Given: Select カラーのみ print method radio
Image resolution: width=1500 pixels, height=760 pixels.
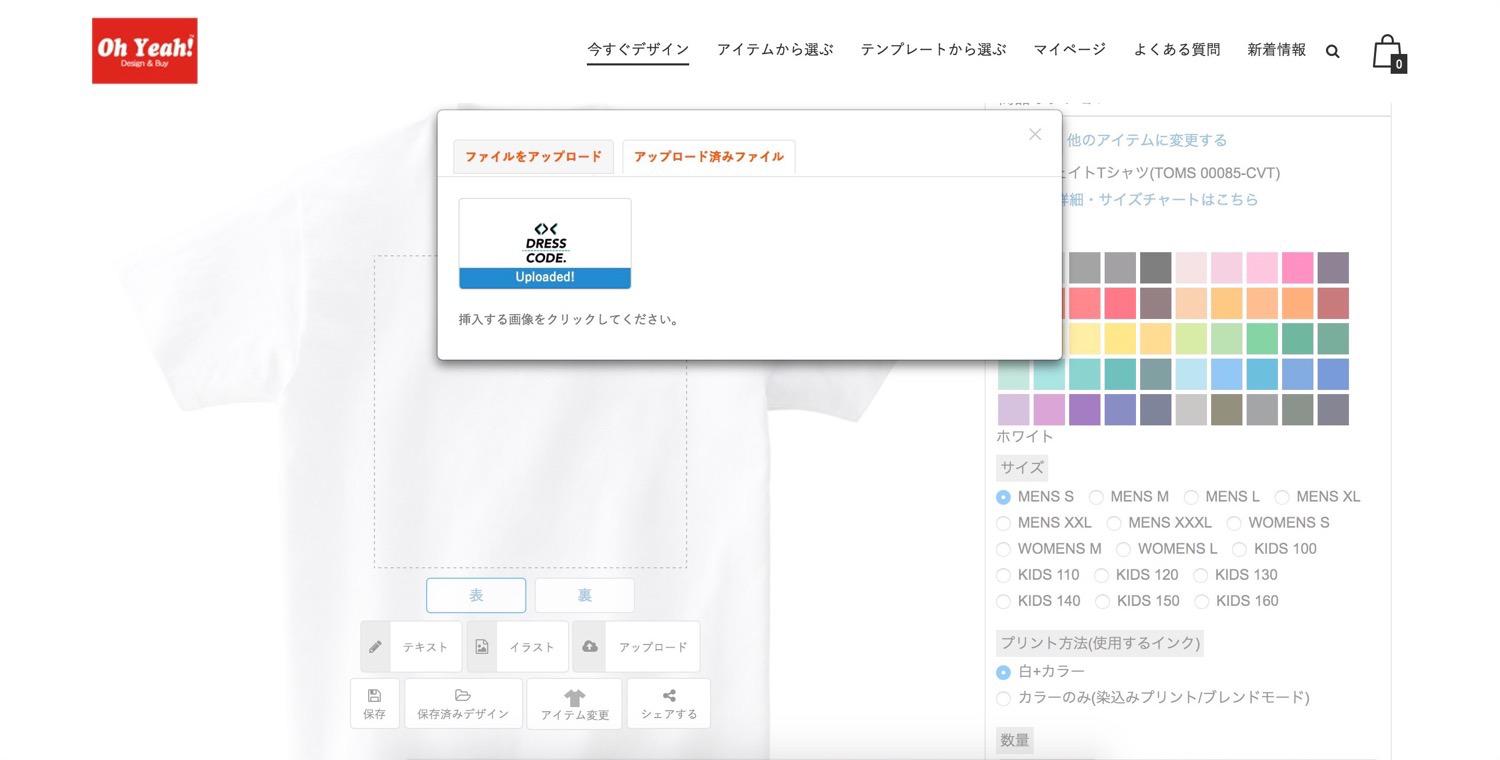Looking at the screenshot, I should (1003, 698).
